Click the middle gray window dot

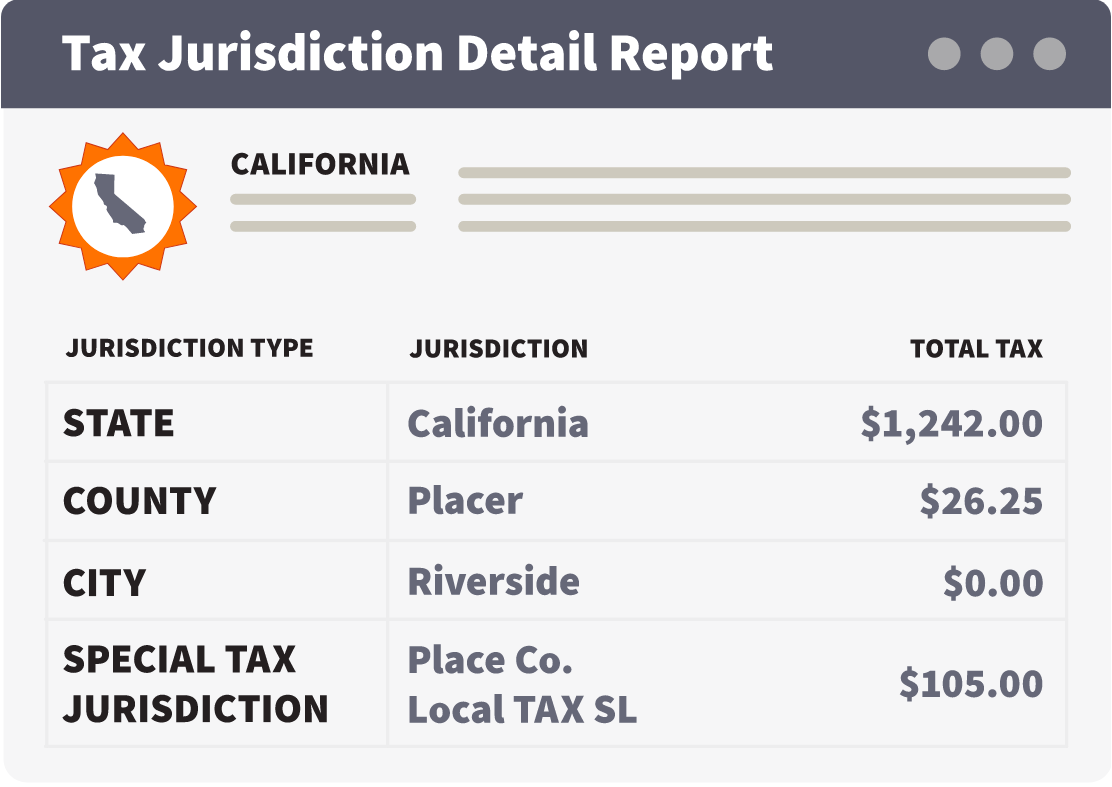click(x=996, y=53)
